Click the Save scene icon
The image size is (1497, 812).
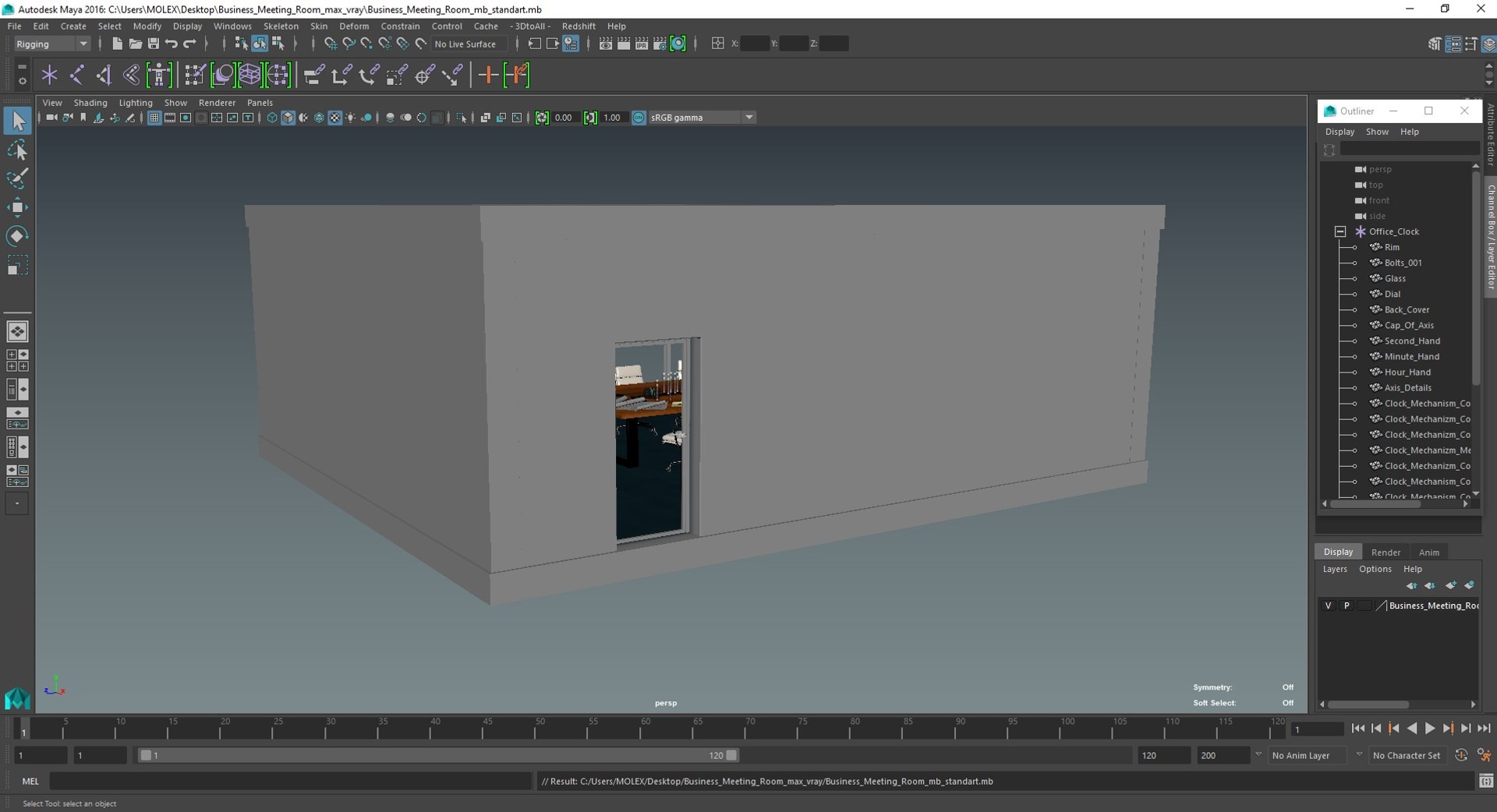click(x=154, y=44)
